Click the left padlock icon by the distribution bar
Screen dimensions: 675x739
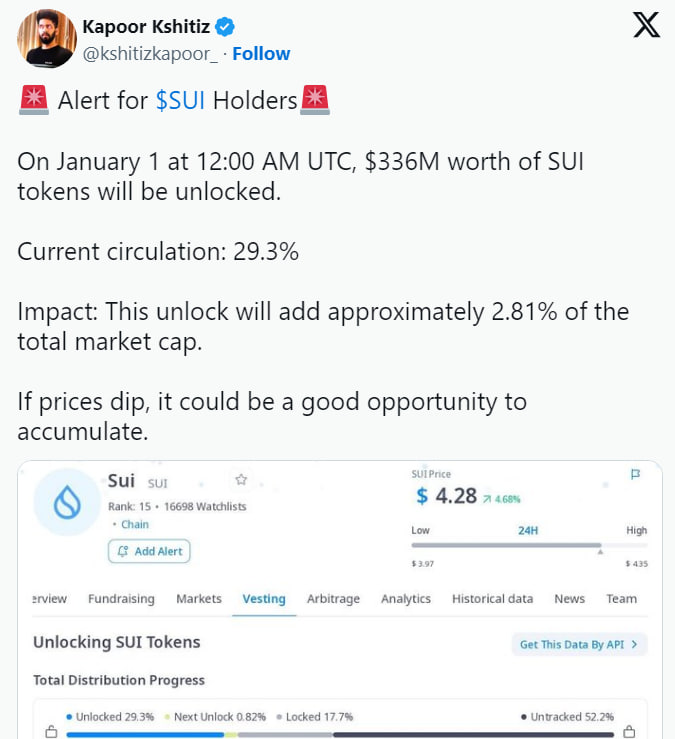click(51, 733)
